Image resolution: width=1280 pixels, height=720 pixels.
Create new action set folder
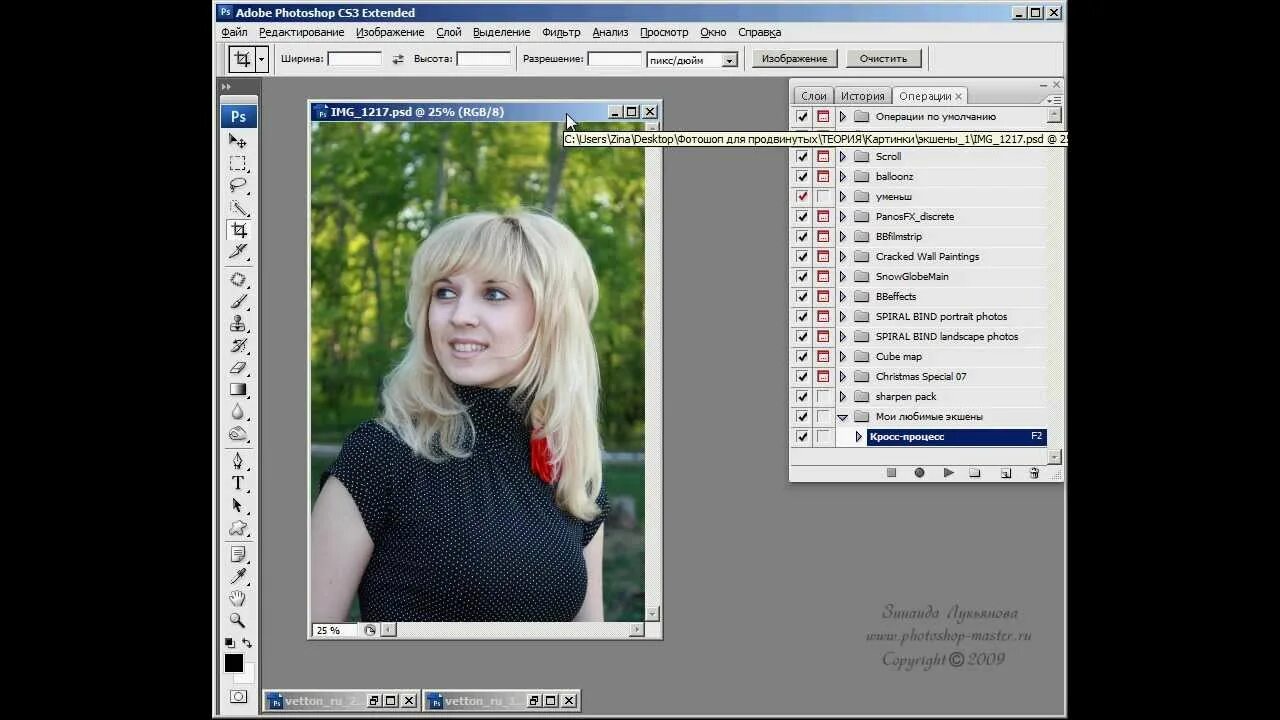click(975, 473)
